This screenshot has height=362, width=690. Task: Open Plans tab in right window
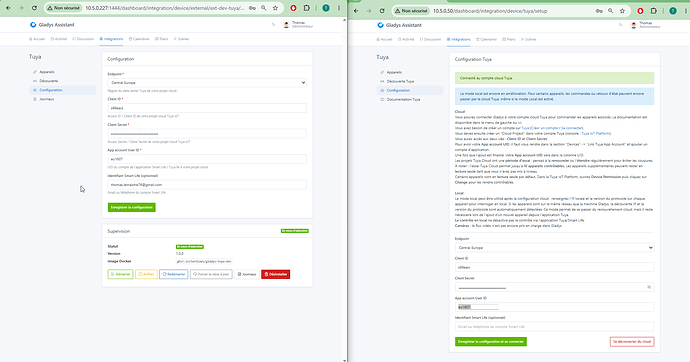pos(509,39)
